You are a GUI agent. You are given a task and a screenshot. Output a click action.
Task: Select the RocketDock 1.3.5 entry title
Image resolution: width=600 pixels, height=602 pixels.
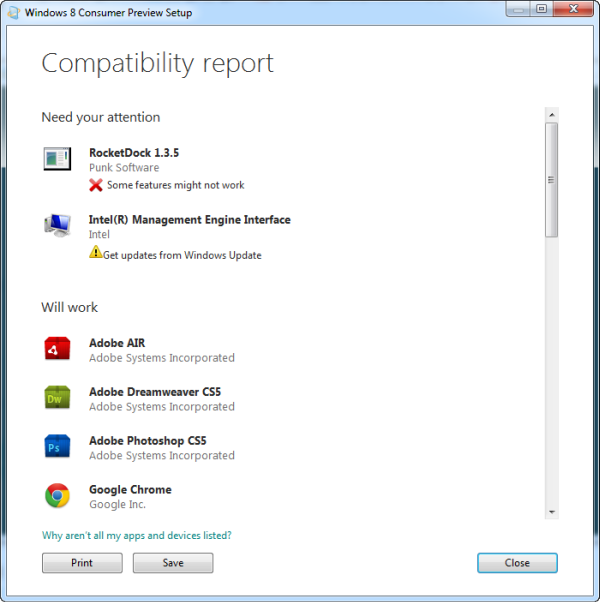pyautogui.click(x=134, y=153)
